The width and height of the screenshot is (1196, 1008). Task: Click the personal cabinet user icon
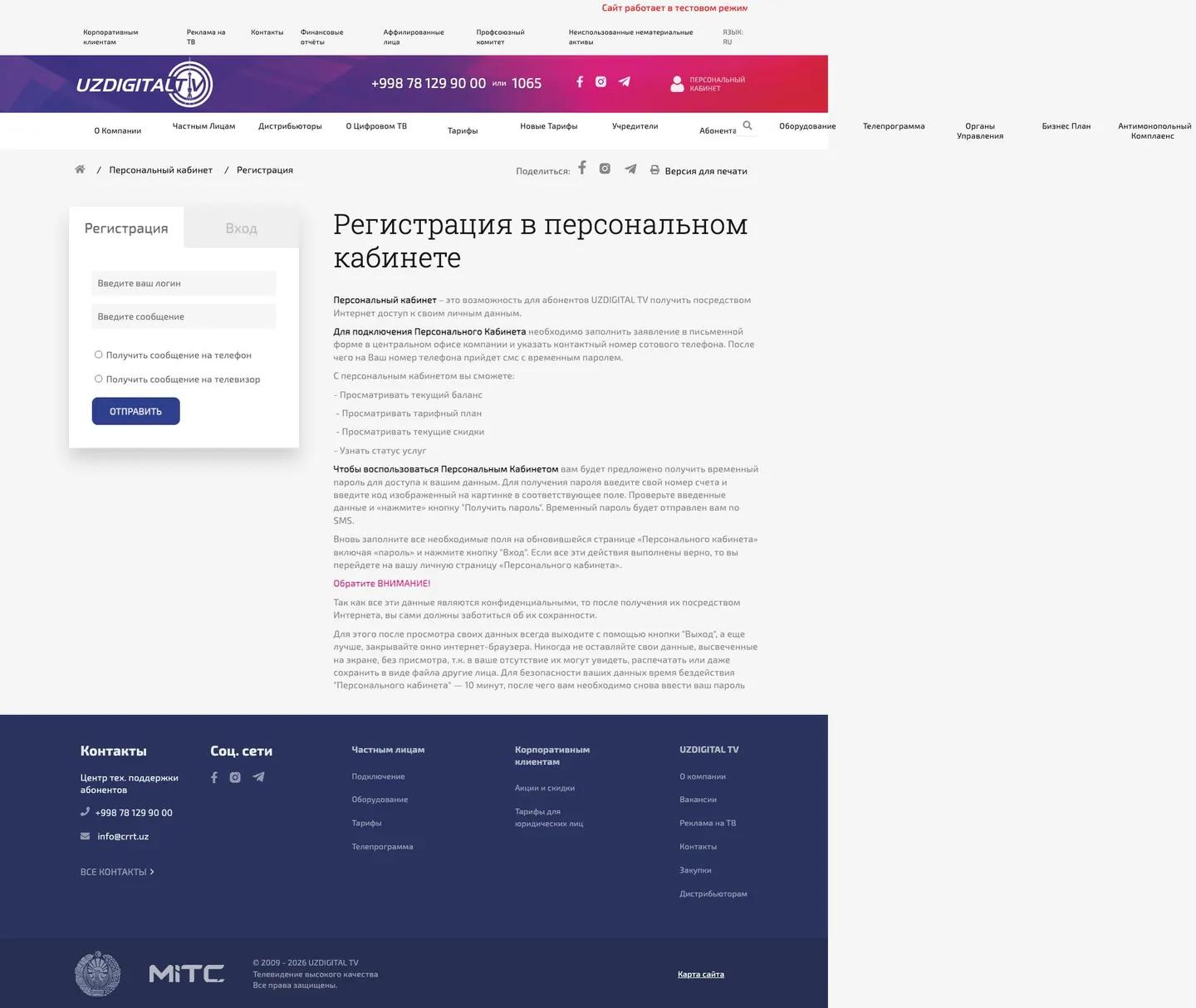point(677,84)
